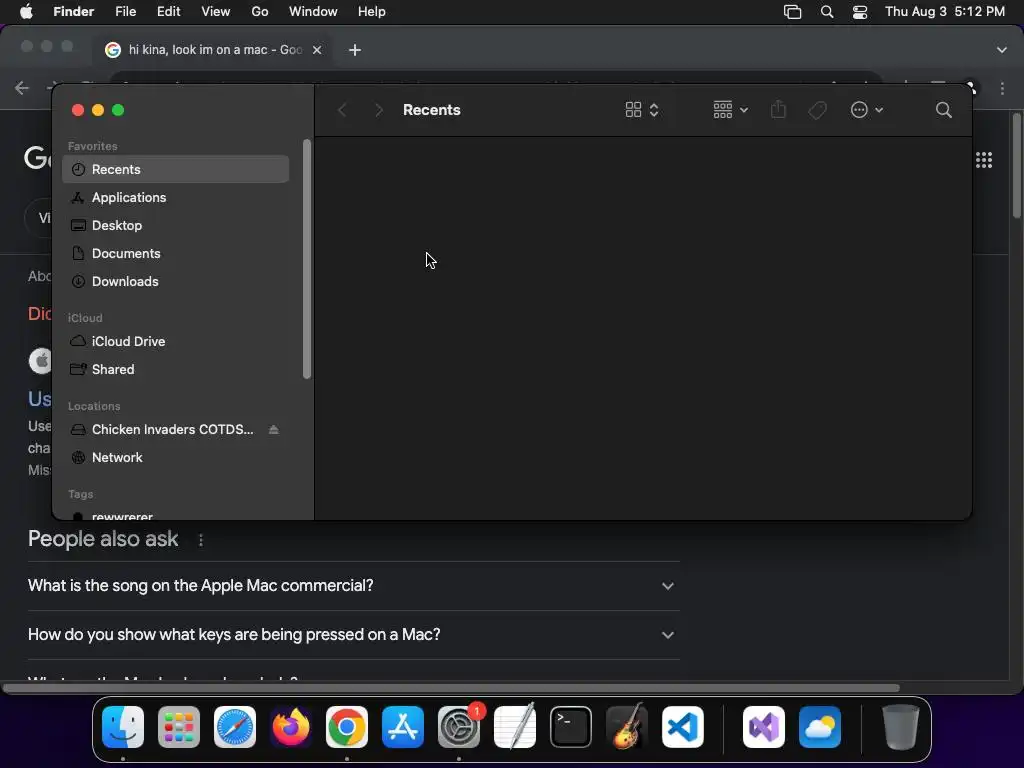
Task: Open the weather cloud app in Dock
Action: coord(820,727)
